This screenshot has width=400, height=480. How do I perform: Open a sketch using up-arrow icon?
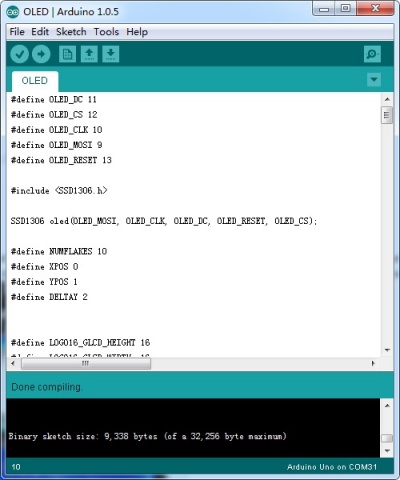tap(89, 54)
